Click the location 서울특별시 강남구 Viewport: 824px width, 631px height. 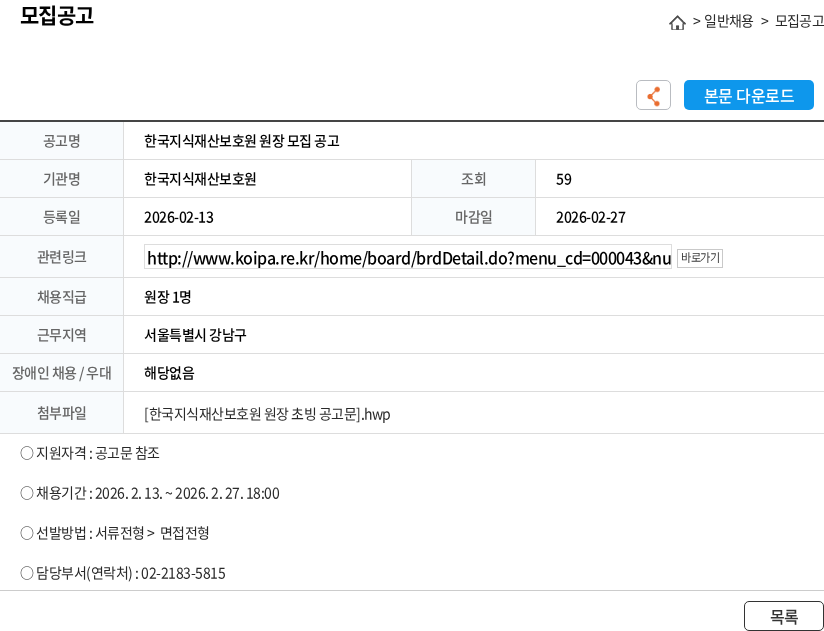[x=195, y=335]
